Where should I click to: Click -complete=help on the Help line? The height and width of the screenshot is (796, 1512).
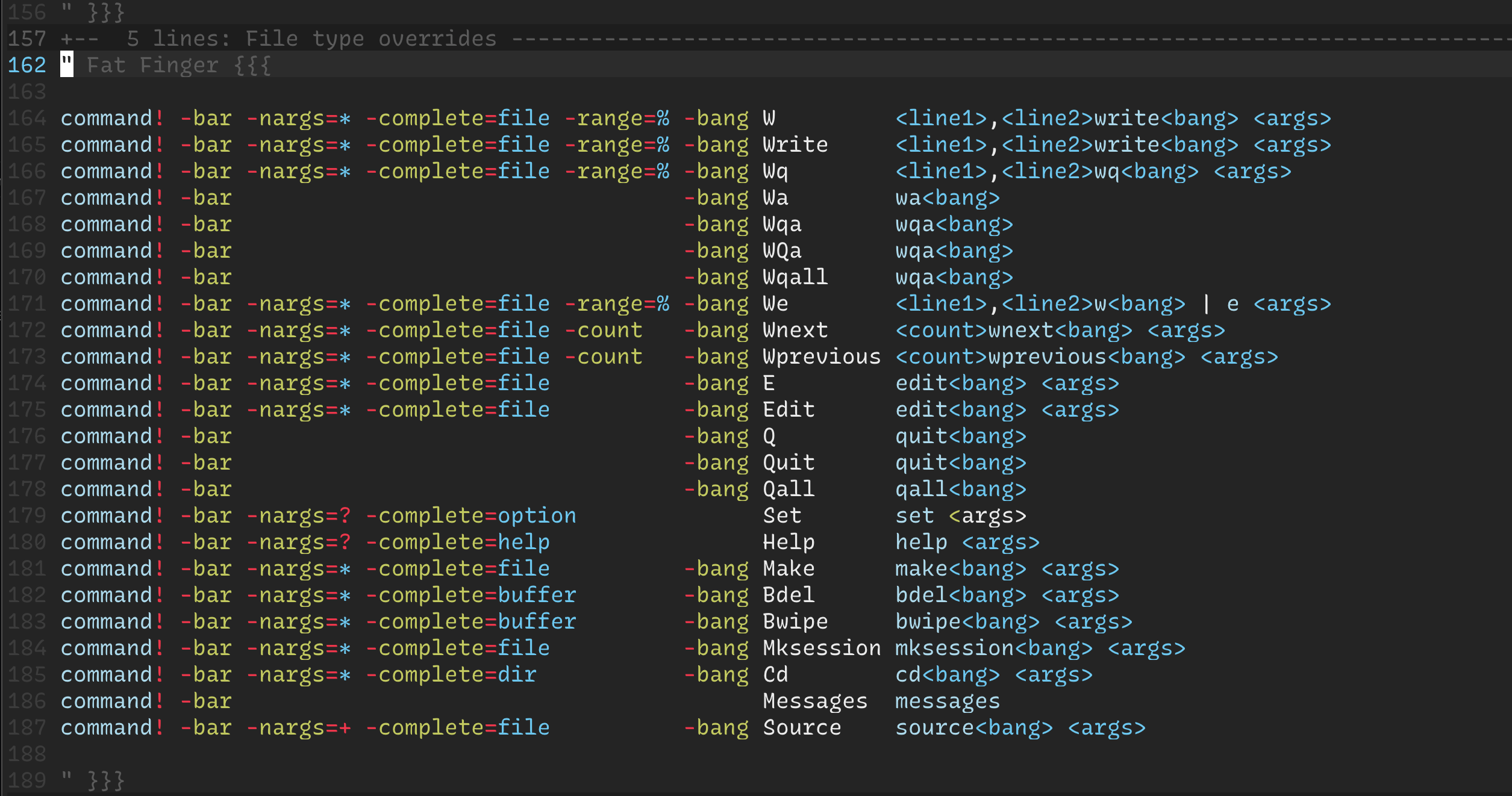click(458, 542)
